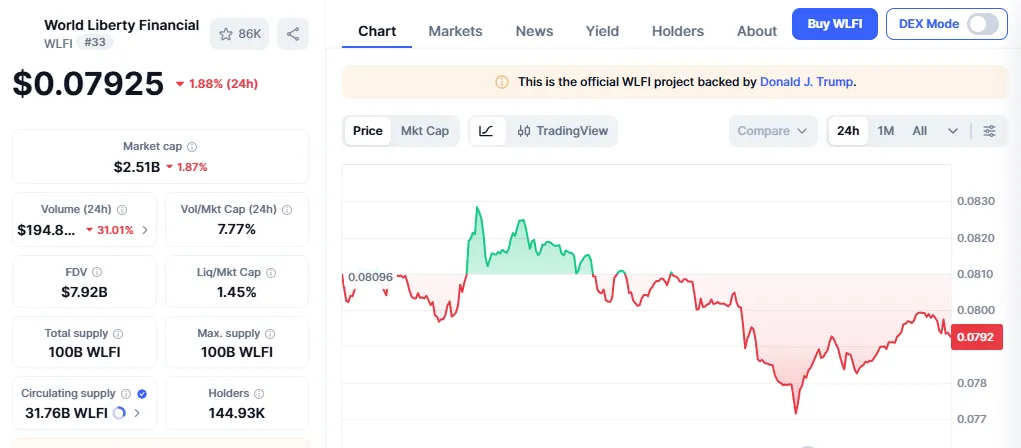The width and height of the screenshot is (1021, 448).
Task: Click Market cap info icon
Action: (x=192, y=146)
